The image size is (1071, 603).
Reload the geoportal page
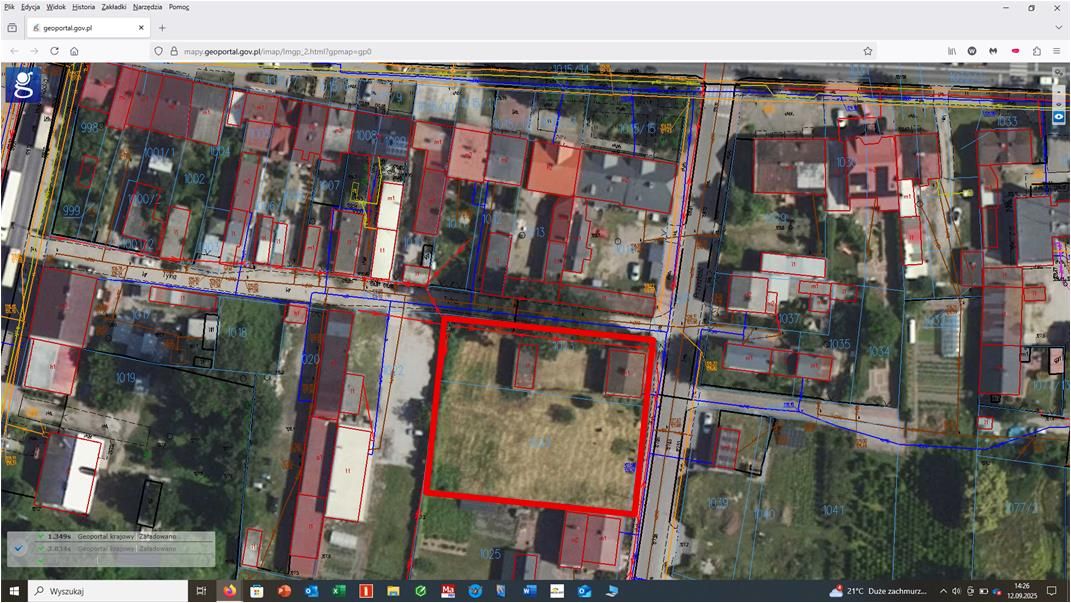(x=54, y=51)
